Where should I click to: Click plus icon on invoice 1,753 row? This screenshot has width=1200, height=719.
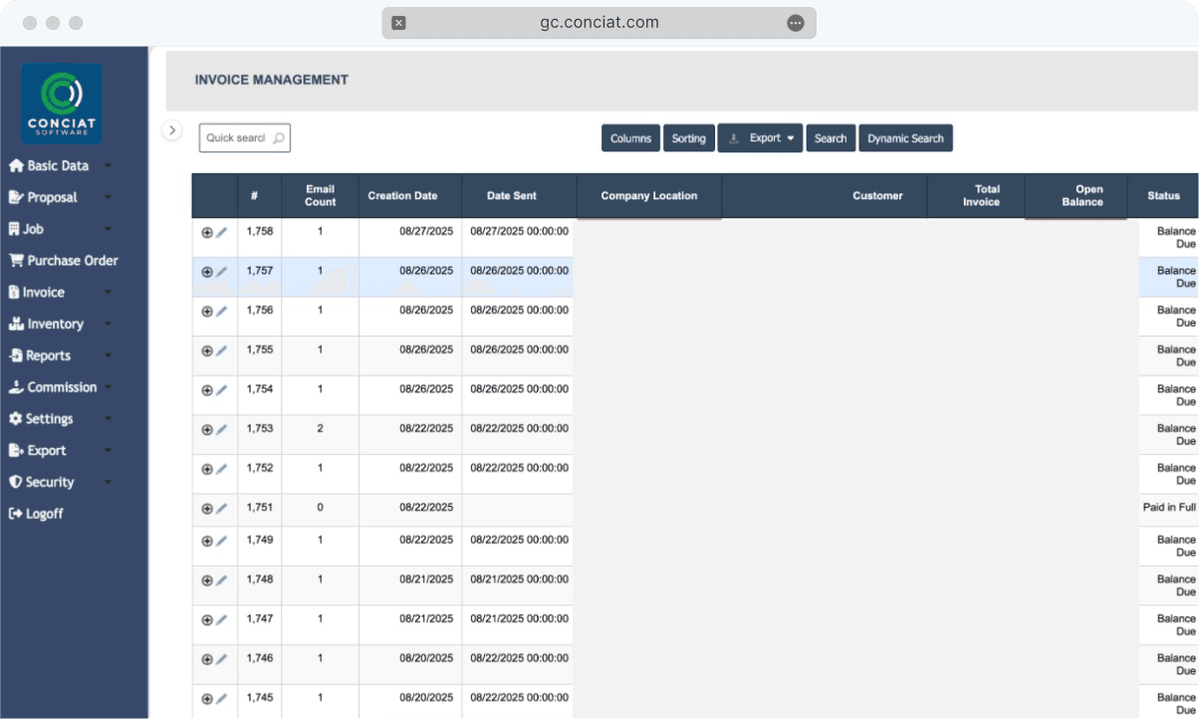(207, 430)
